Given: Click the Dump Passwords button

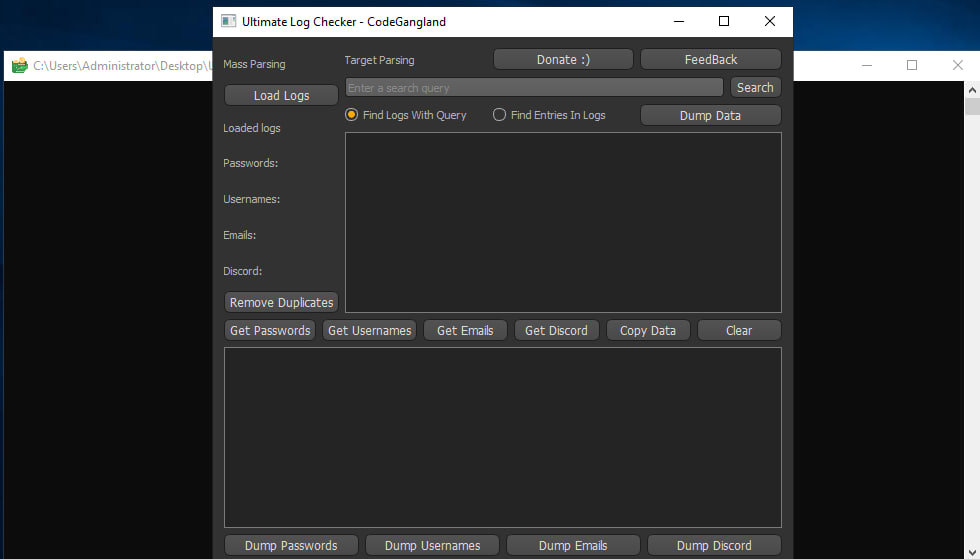Looking at the screenshot, I should 291,546.
